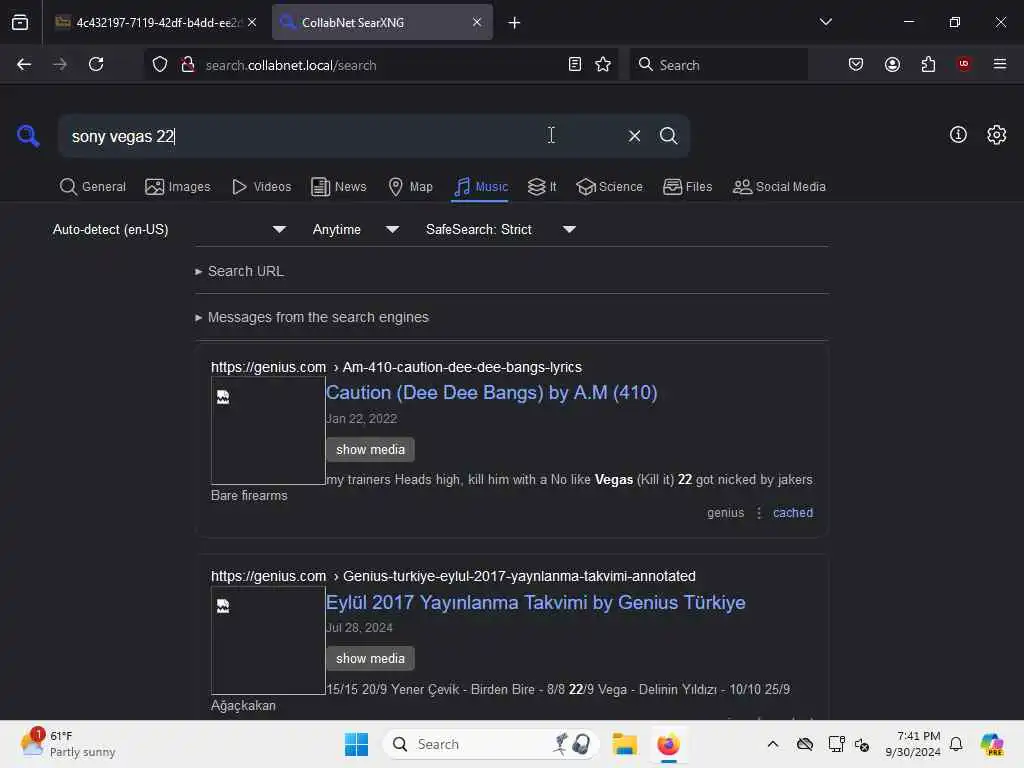1024x768 pixels.
Task: Click show media under Caution result
Action: (370, 449)
